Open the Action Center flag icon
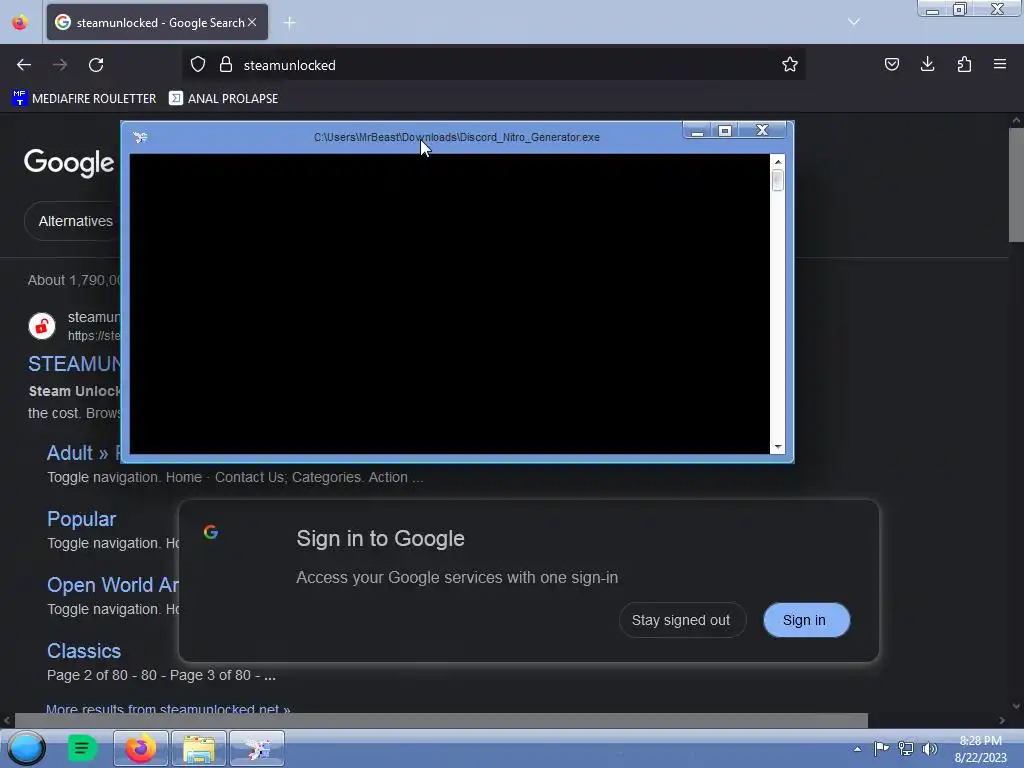 click(881, 748)
